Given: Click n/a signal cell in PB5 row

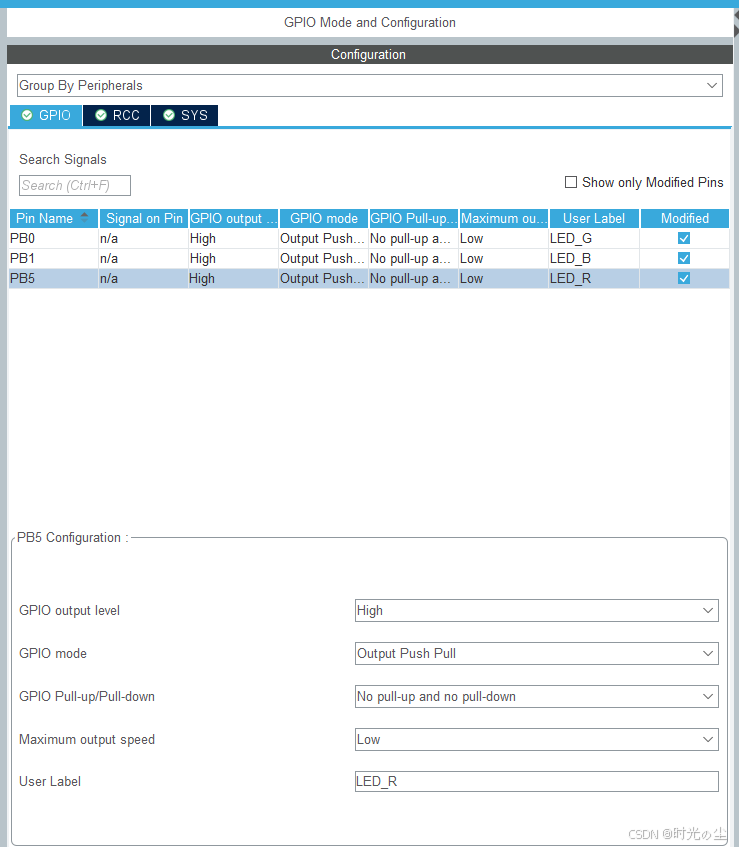Looking at the screenshot, I should pos(143,278).
